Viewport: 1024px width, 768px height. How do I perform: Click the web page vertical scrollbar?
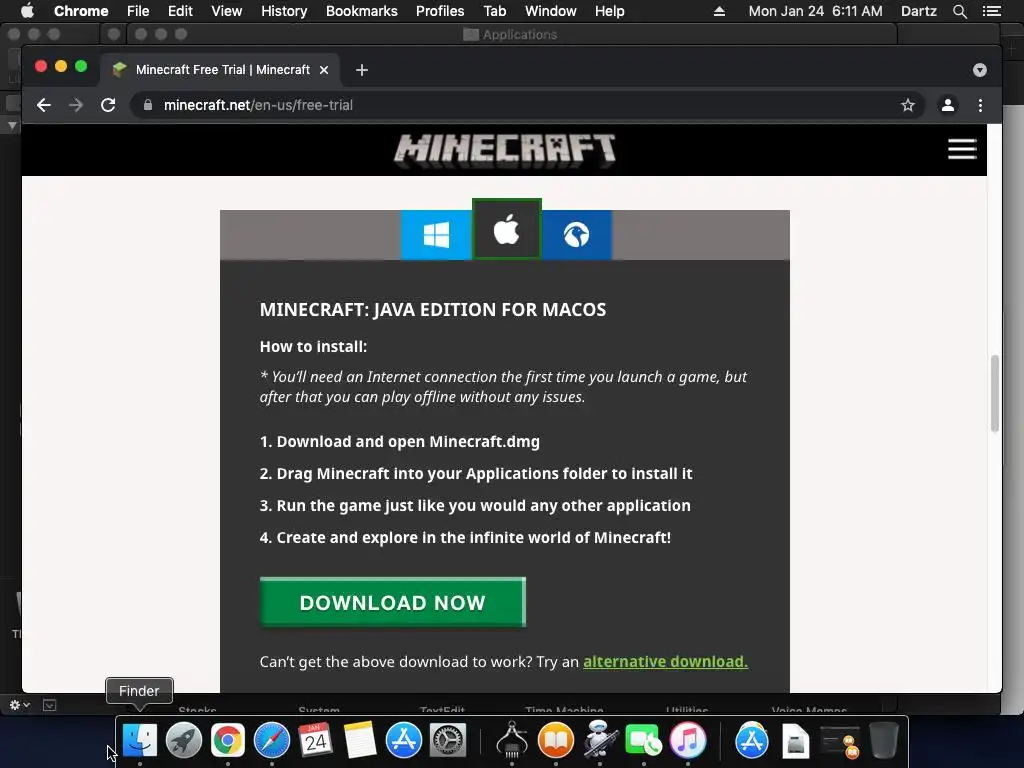(x=995, y=394)
